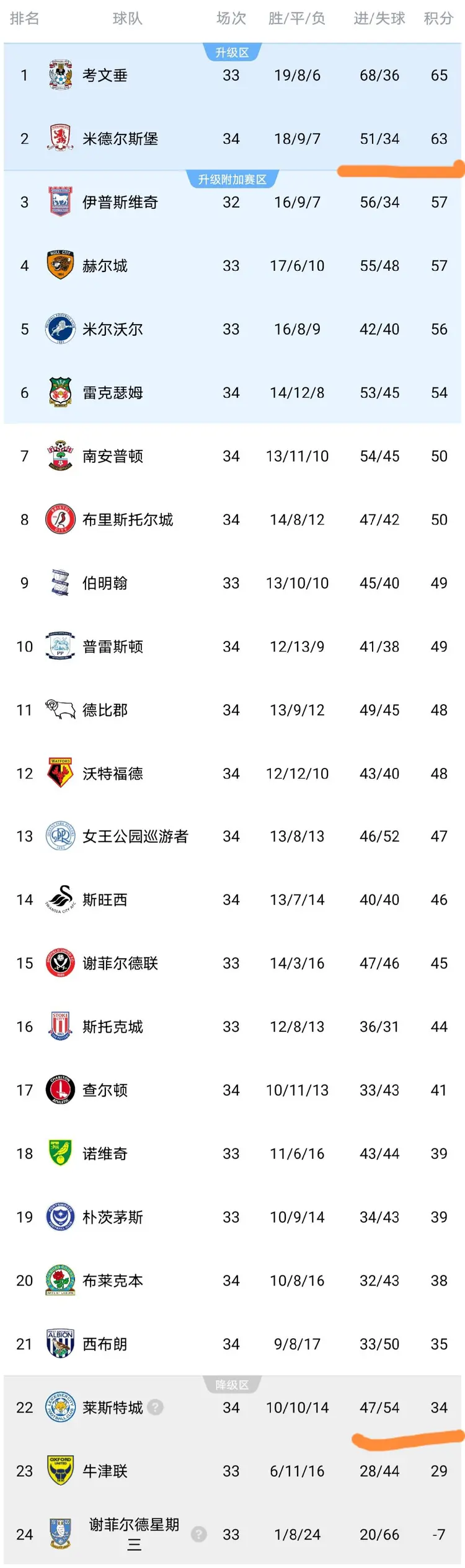
Task: Select the Millwall (米尔沃尔) crest
Action: point(60,328)
